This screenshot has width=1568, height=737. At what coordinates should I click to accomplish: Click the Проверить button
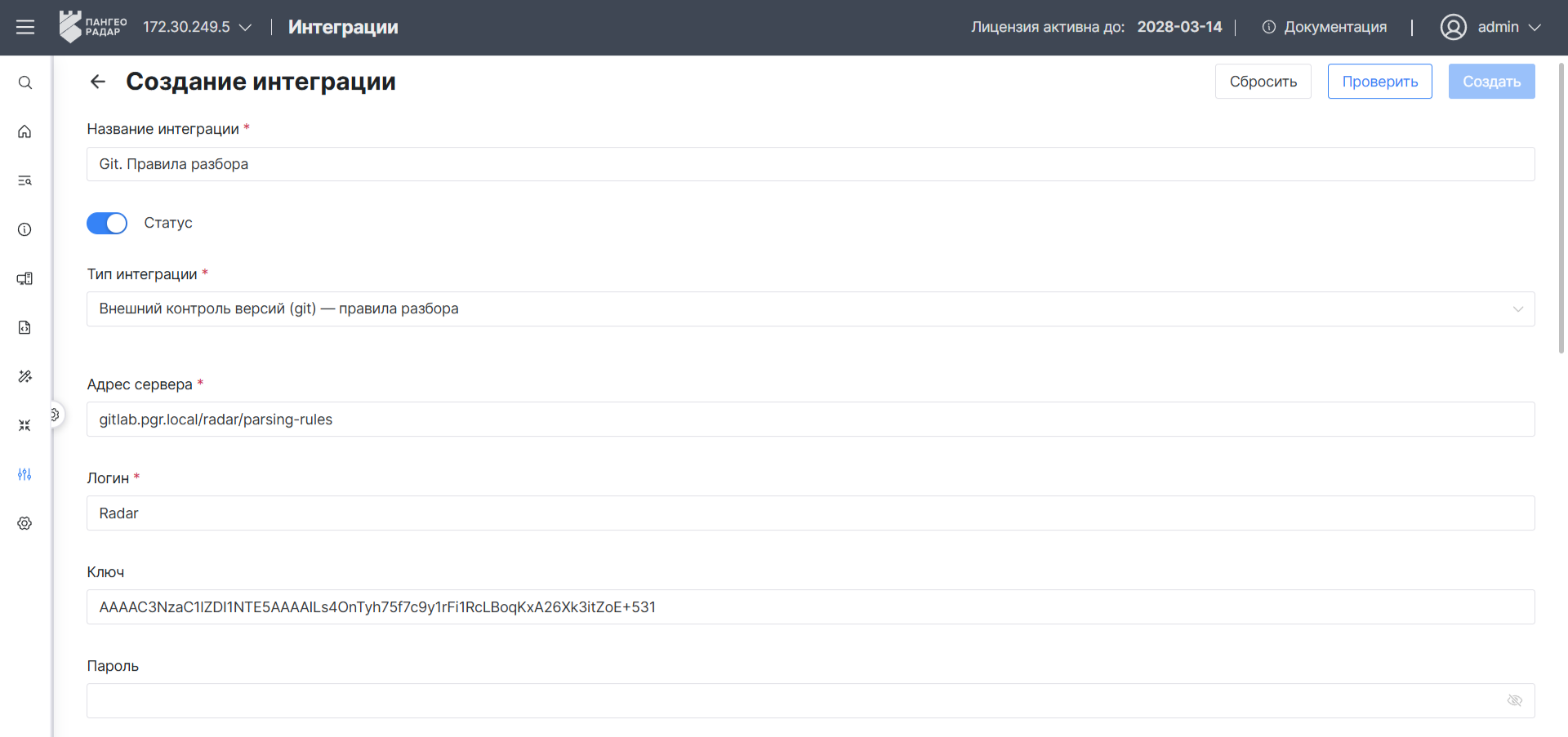1380,82
